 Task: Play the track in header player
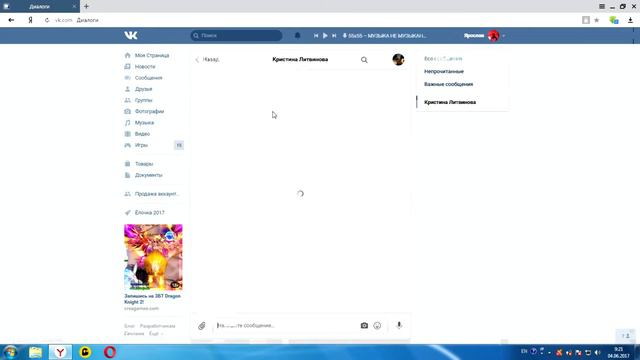pos(325,36)
